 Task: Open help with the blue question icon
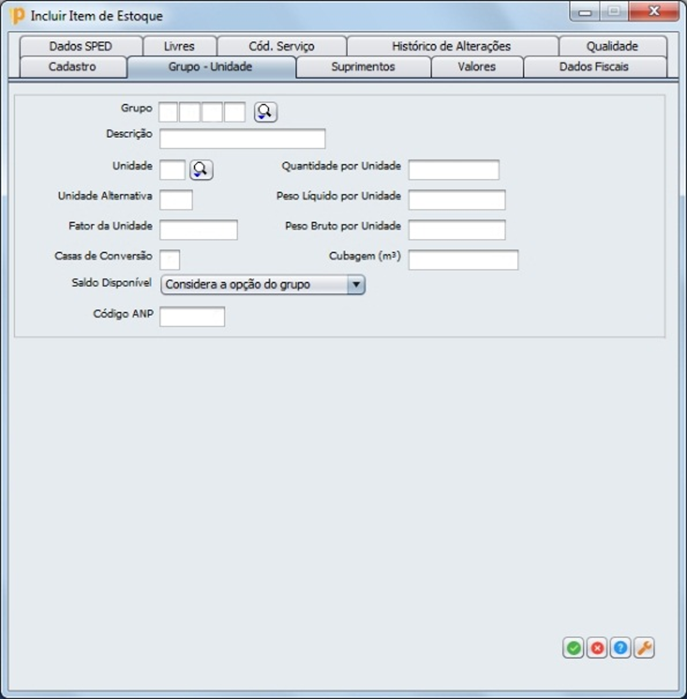(x=621, y=648)
